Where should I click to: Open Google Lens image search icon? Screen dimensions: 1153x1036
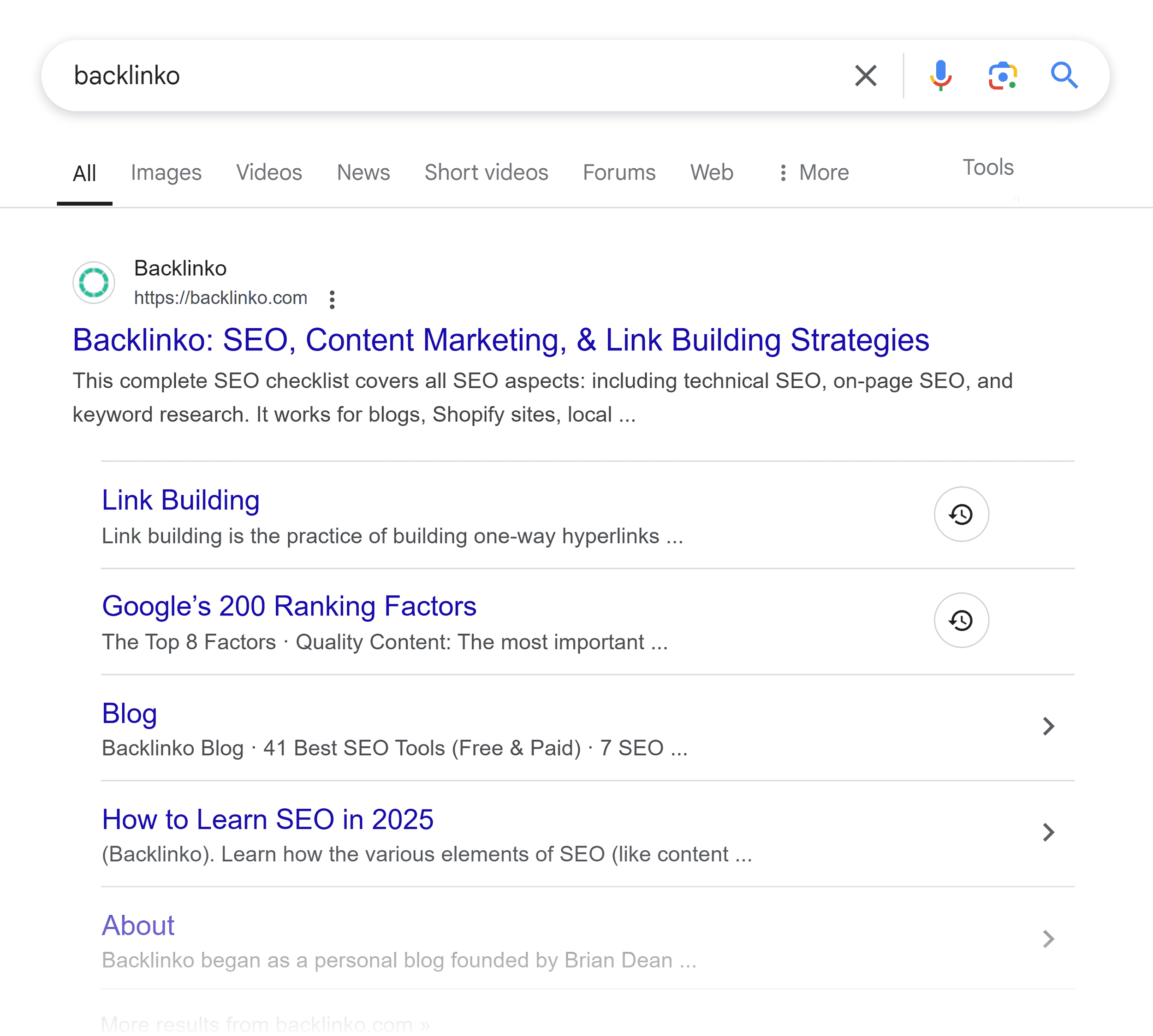pos(1003,75)
